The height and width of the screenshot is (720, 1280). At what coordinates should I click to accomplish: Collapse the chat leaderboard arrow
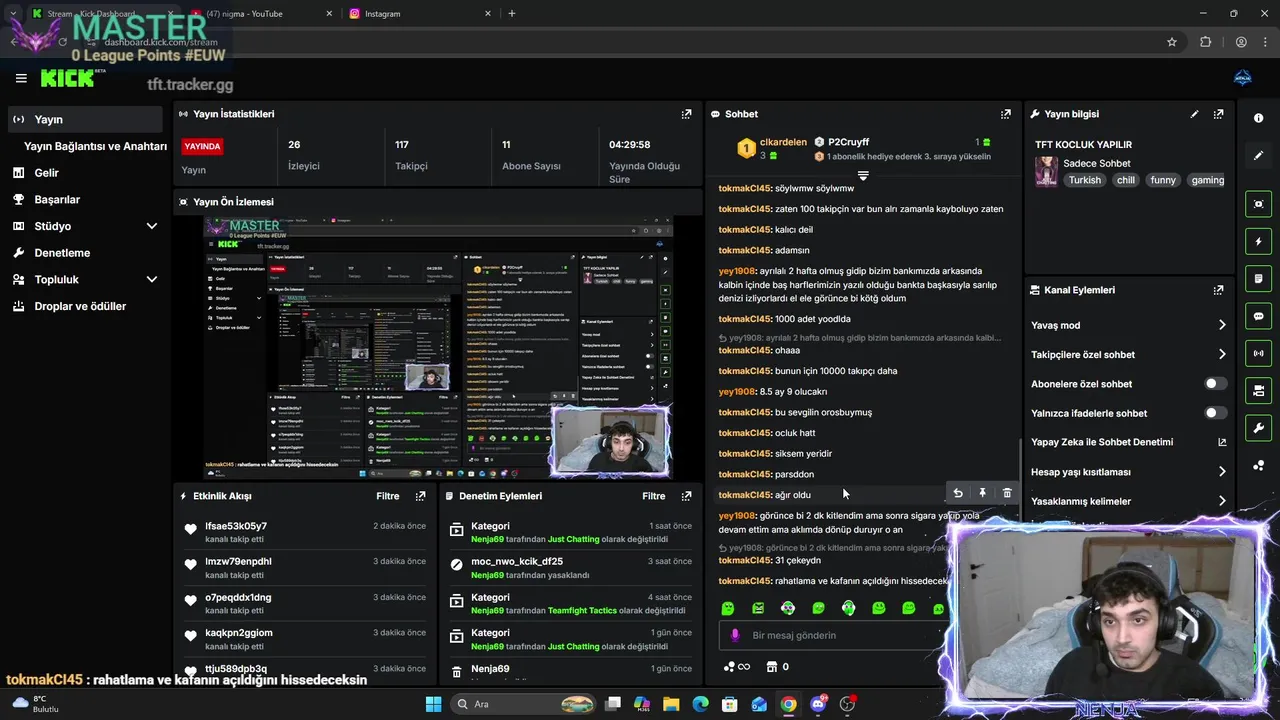[863, 175]
